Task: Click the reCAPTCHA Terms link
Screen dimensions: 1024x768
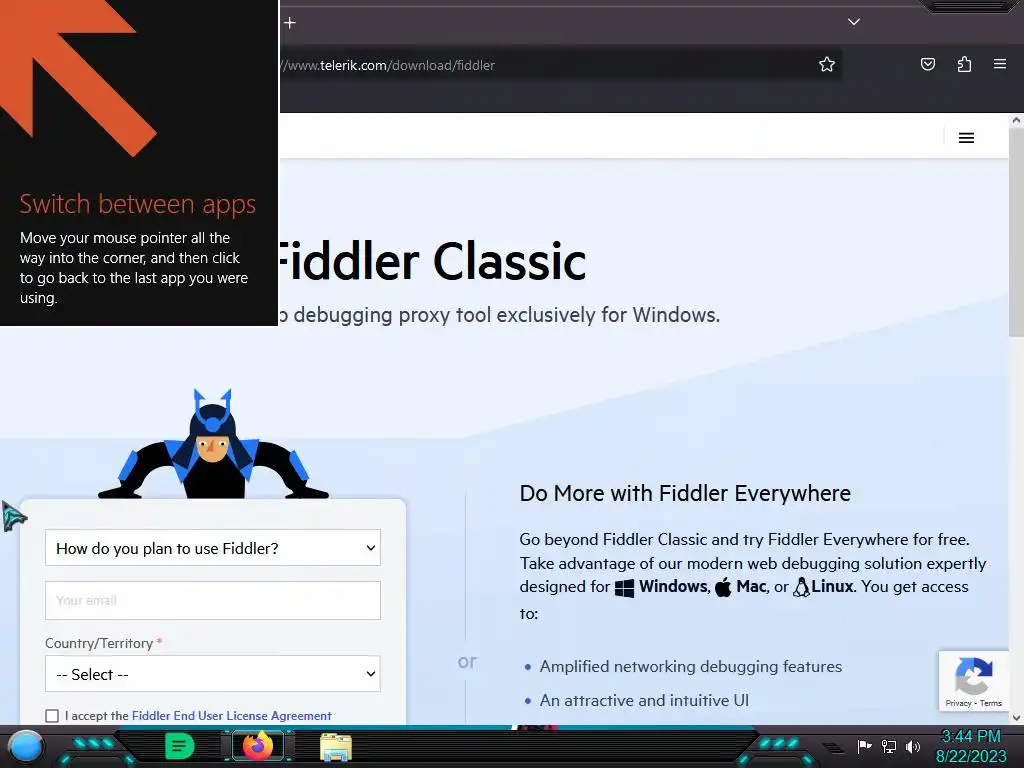Action: [991, 703]
